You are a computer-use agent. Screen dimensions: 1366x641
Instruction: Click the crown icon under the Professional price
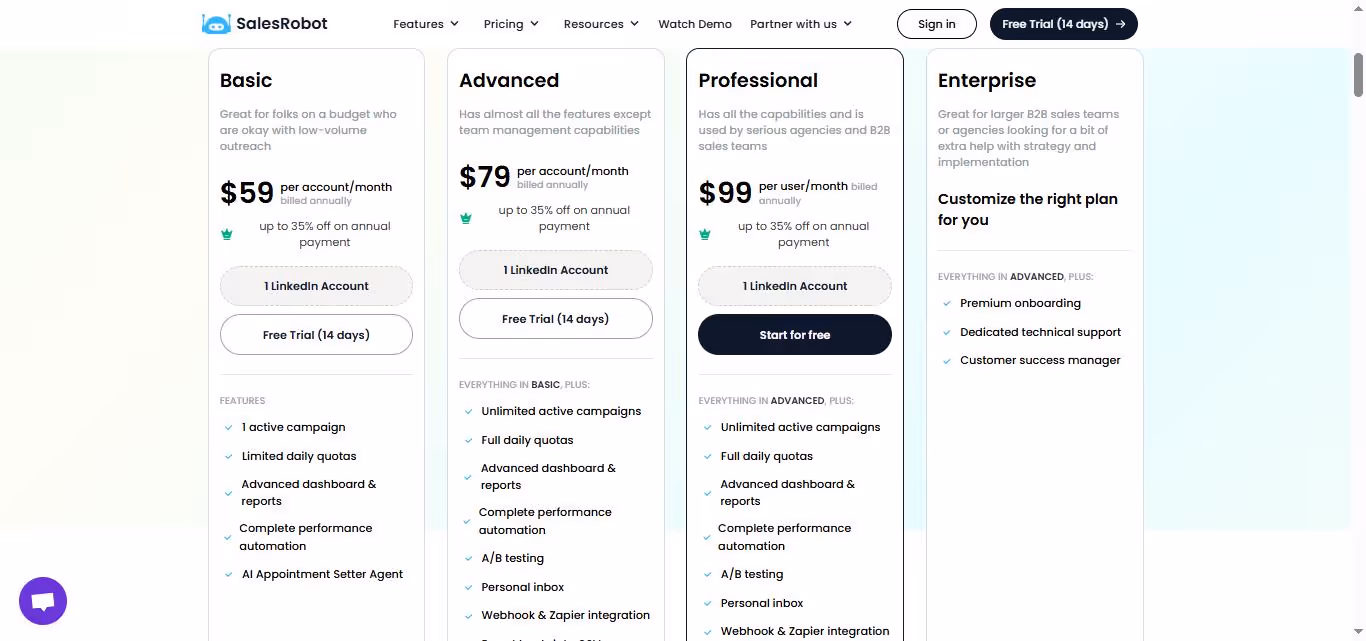[x=705, y=234]
